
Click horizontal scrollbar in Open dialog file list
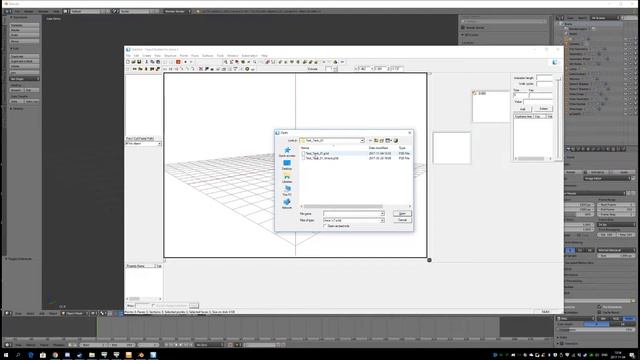[343, 207]
